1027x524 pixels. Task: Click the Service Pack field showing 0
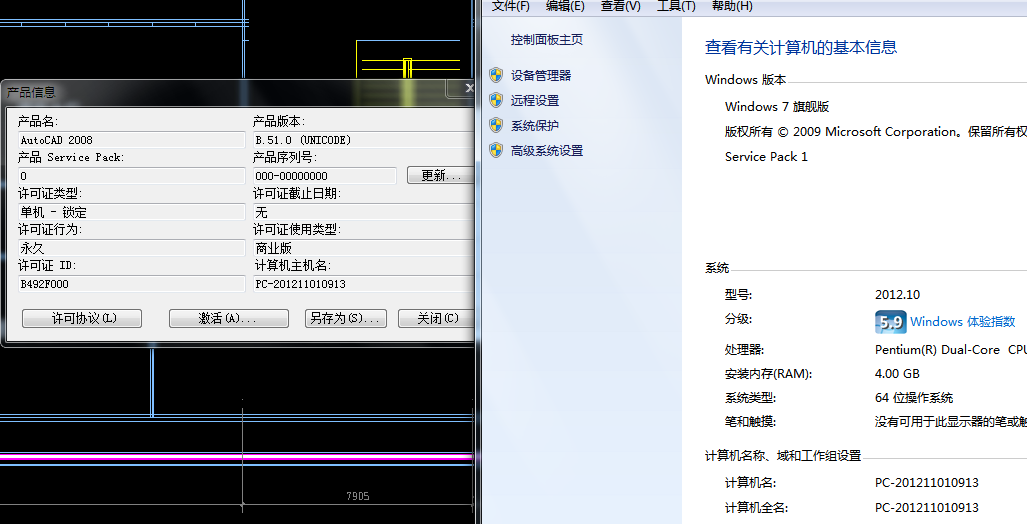pyautogui.click(x=132, y=176)
